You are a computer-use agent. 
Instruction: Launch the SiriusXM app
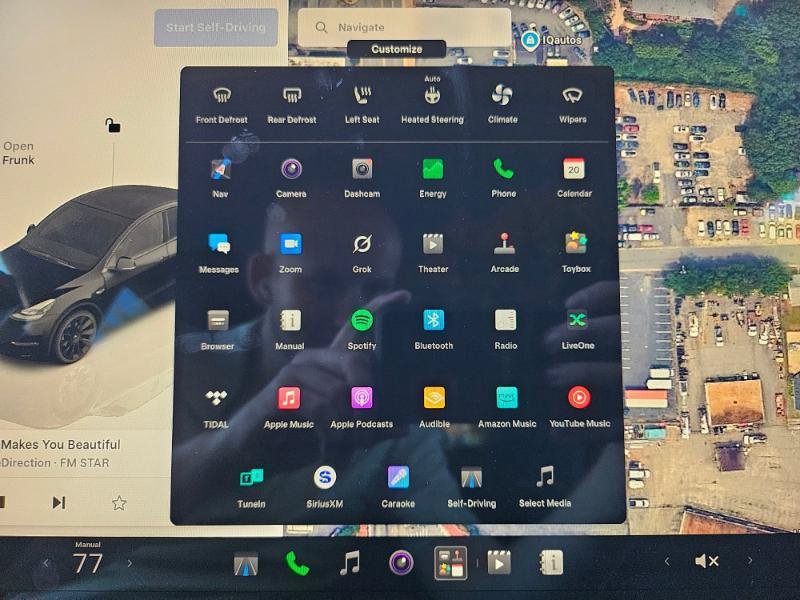(x=324, y=478)
